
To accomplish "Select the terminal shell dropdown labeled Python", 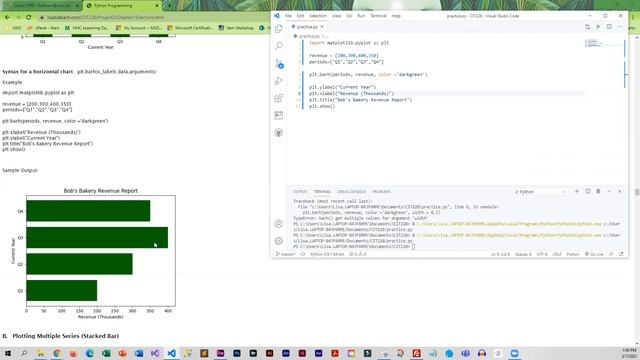I will [x=540, y=191].
